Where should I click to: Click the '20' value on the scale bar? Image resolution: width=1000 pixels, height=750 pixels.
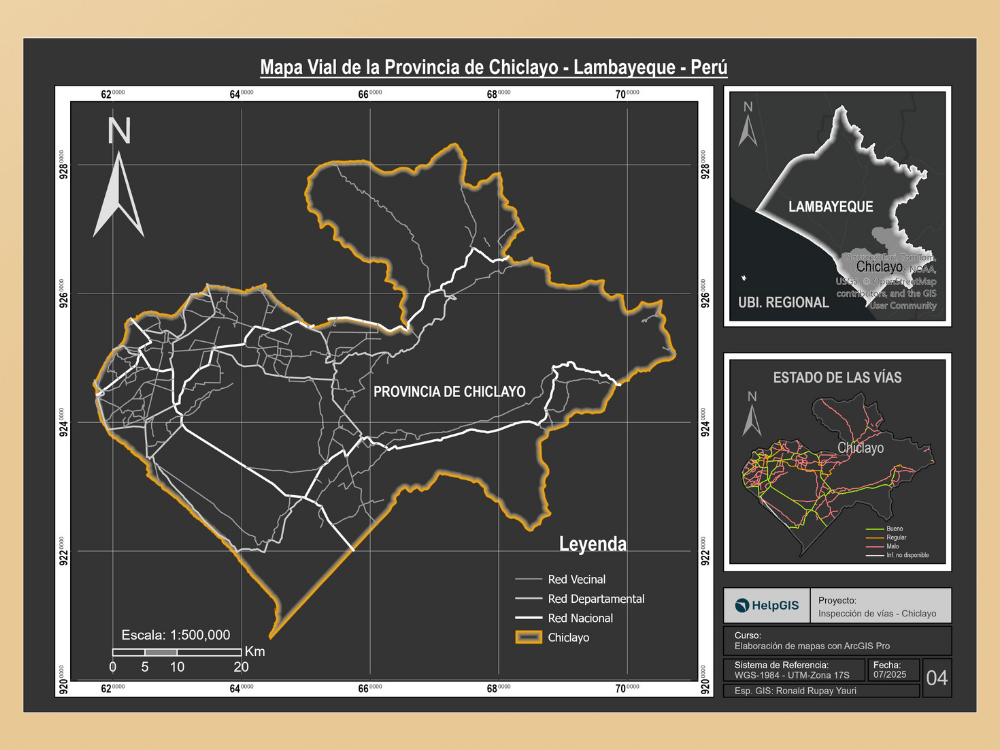pos(241,667)
